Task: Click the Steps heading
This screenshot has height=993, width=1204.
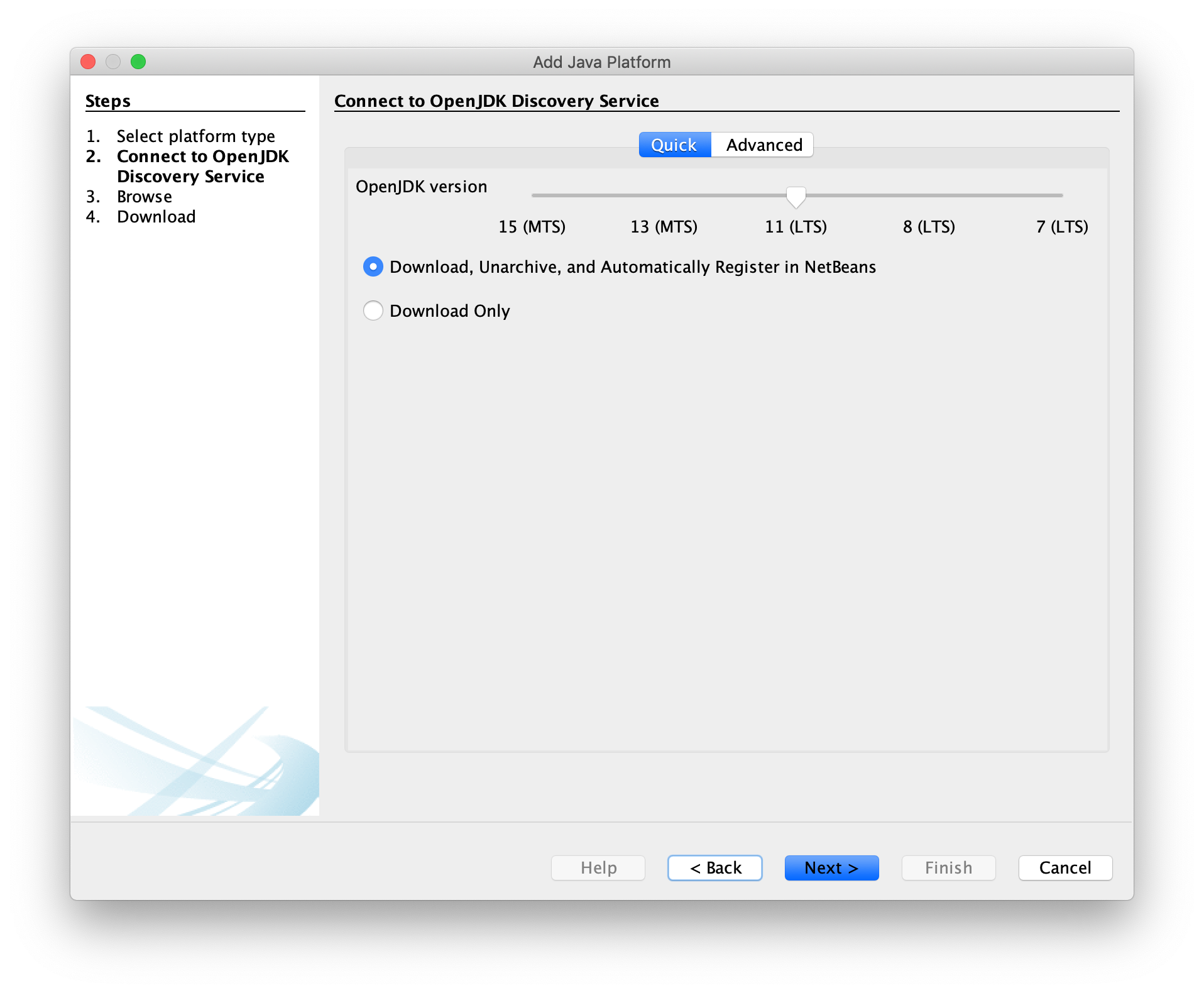Action: click(107, 101)
